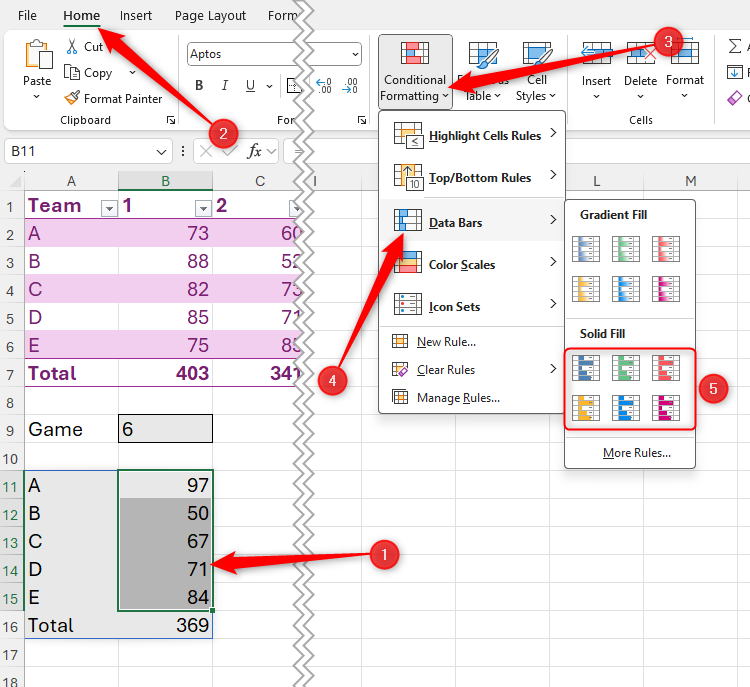Choose Manage Rules... from the menu

coord(459,397)
